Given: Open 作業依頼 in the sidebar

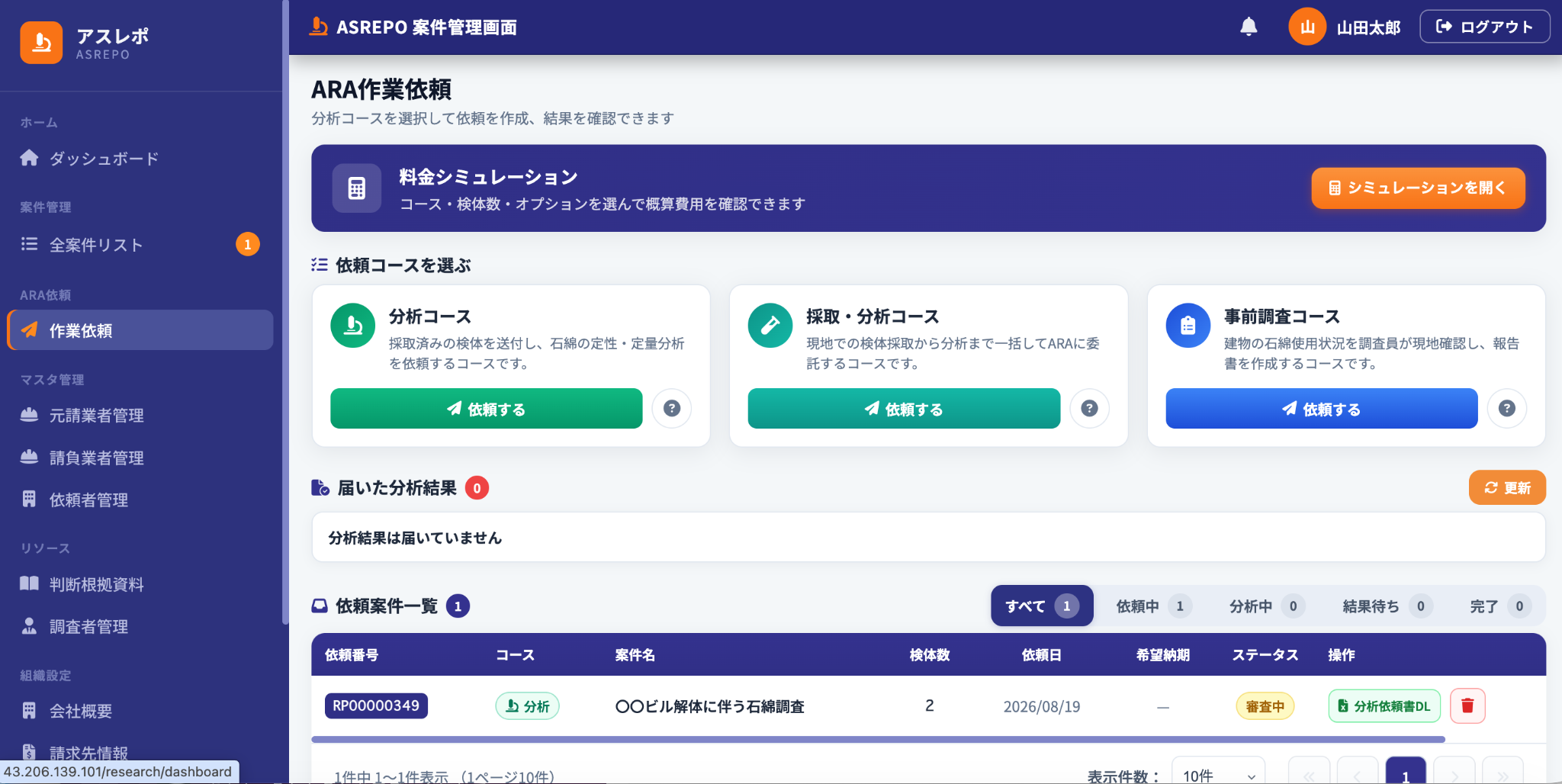Looking at the screenshot, I should (x=140, y=330).
